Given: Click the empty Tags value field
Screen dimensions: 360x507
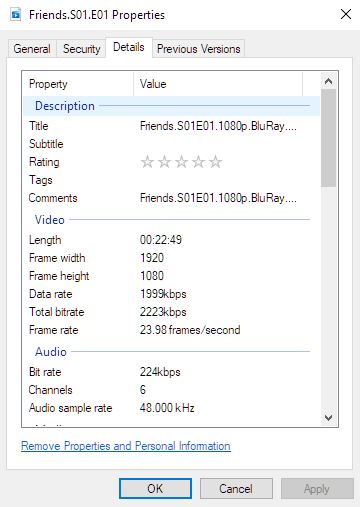Looking at the screenshot, I should pos(218,180).
